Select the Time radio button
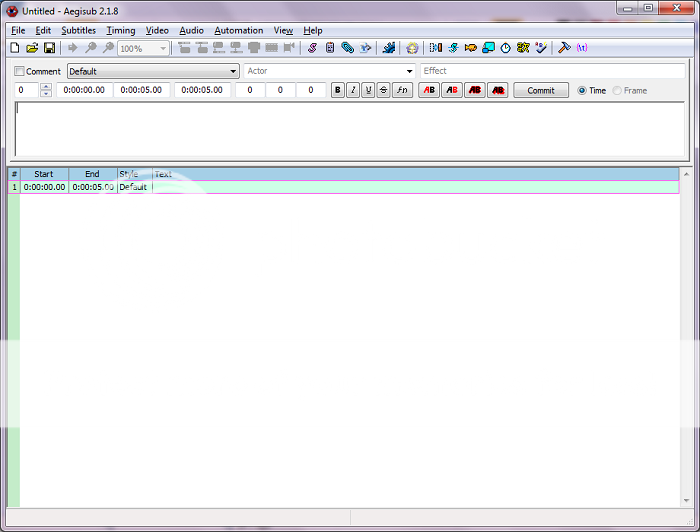 click(582, 91)
